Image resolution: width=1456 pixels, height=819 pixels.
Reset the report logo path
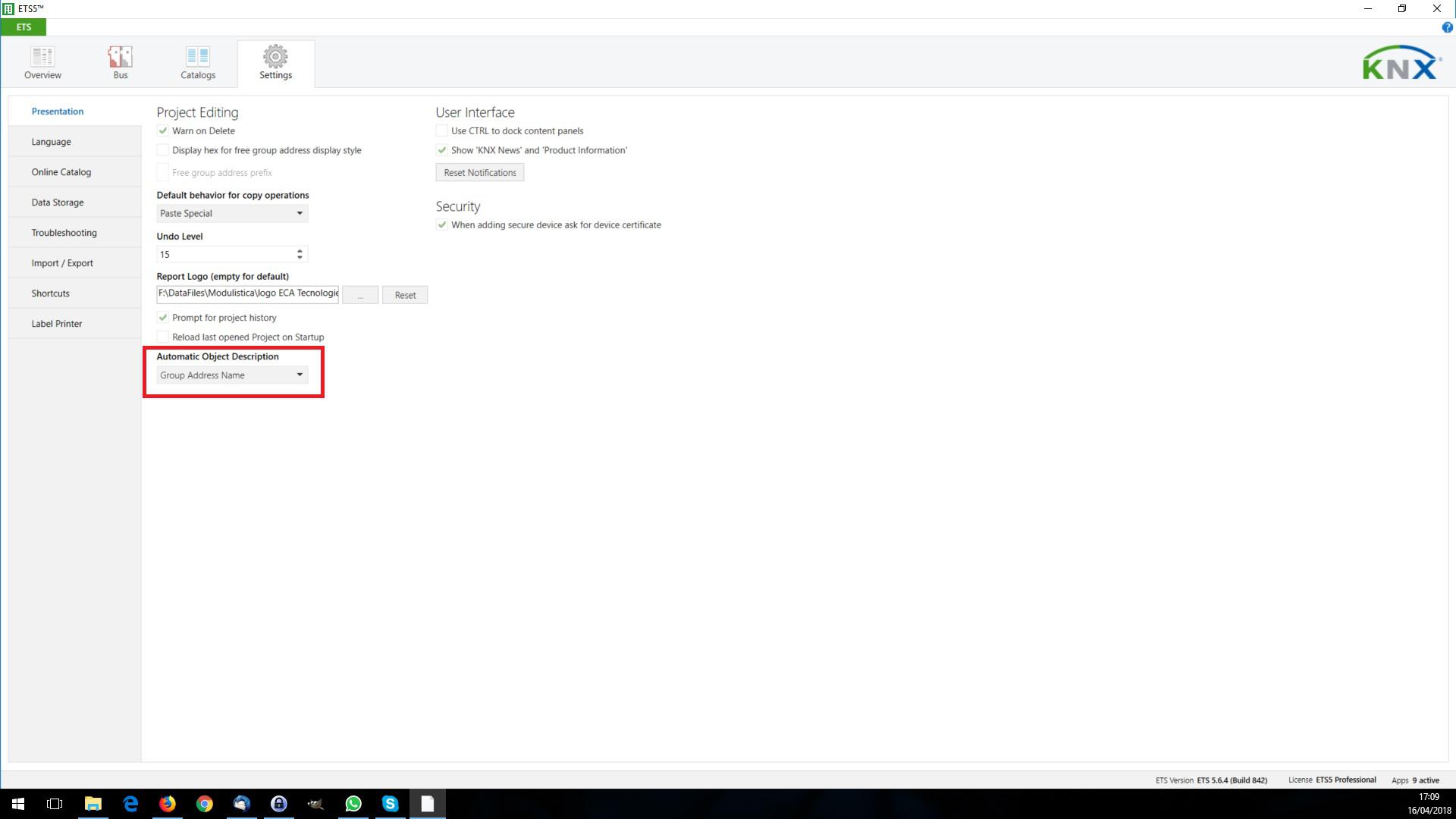point(405,295)
